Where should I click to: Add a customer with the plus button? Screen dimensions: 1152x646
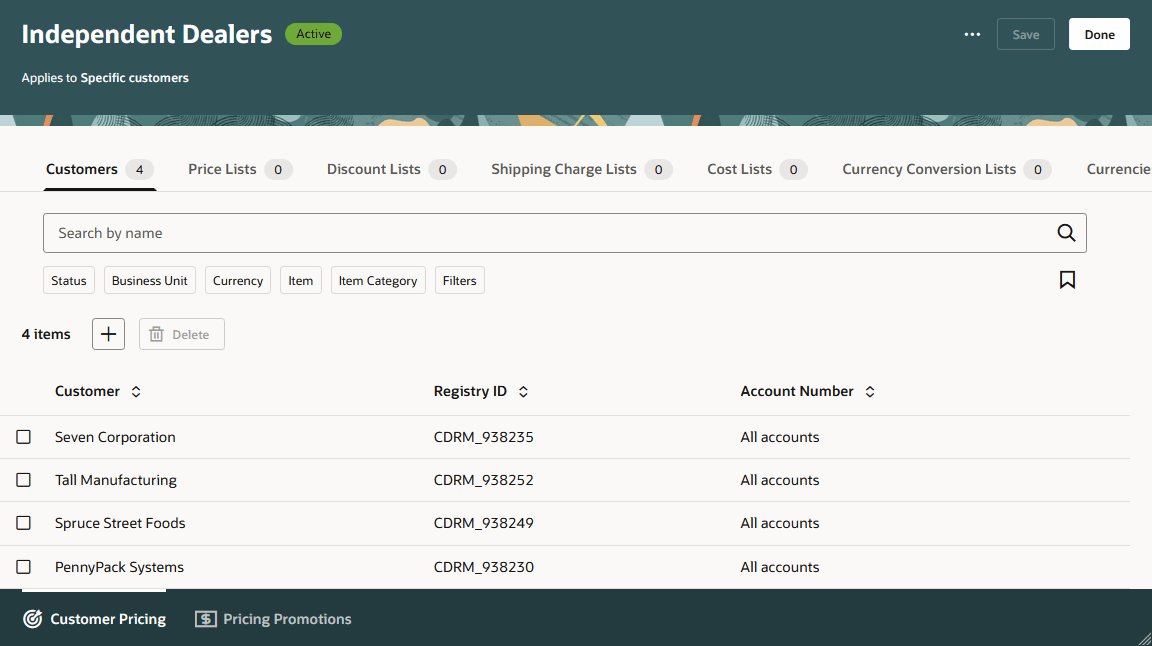[x=108, y=334]
